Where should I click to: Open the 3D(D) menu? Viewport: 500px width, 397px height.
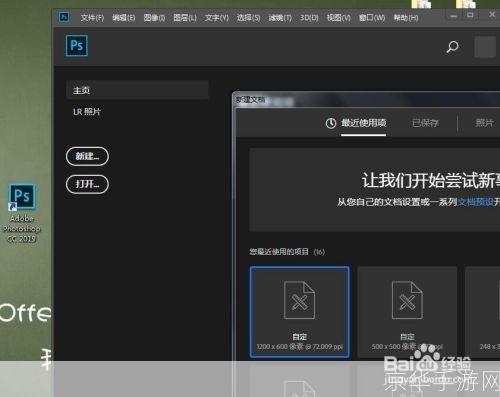pyautogui.click(x=309, y=18)
